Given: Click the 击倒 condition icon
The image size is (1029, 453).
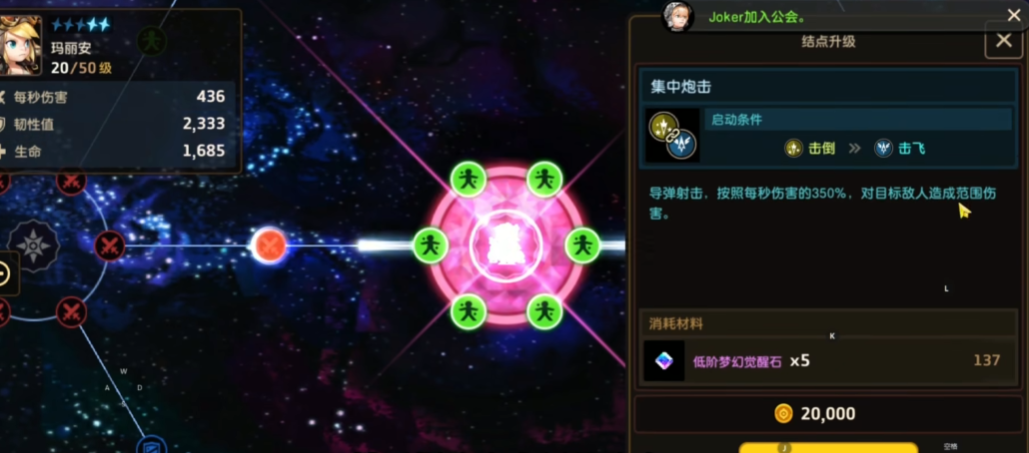Looking at the screenshot, I should coord(794,148).
